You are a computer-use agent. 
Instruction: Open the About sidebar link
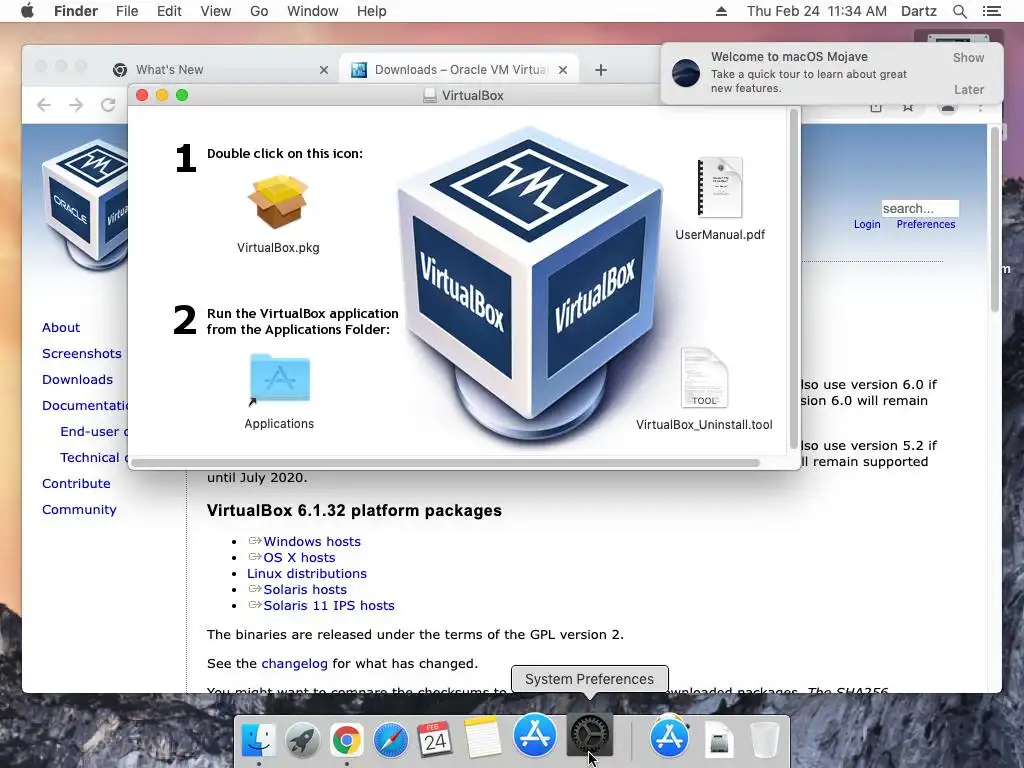61,328
